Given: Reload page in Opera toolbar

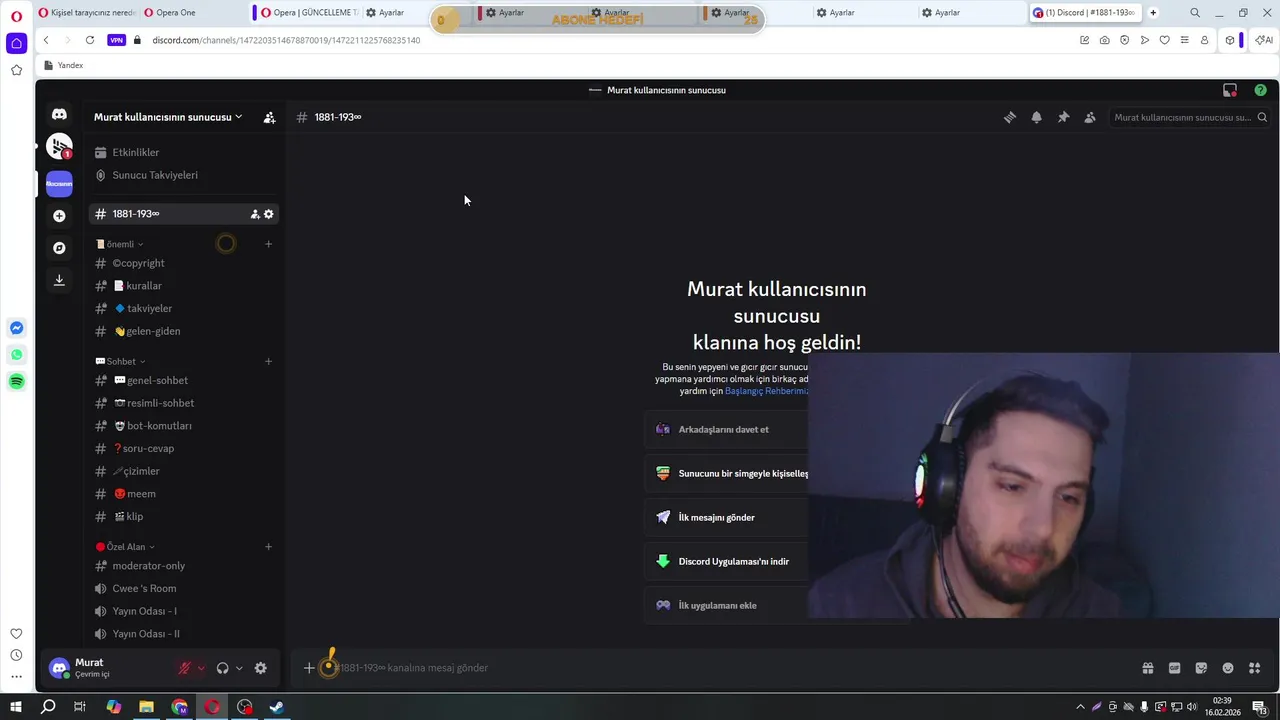Looking at the screenshot, I should click(x=90, y=40).
